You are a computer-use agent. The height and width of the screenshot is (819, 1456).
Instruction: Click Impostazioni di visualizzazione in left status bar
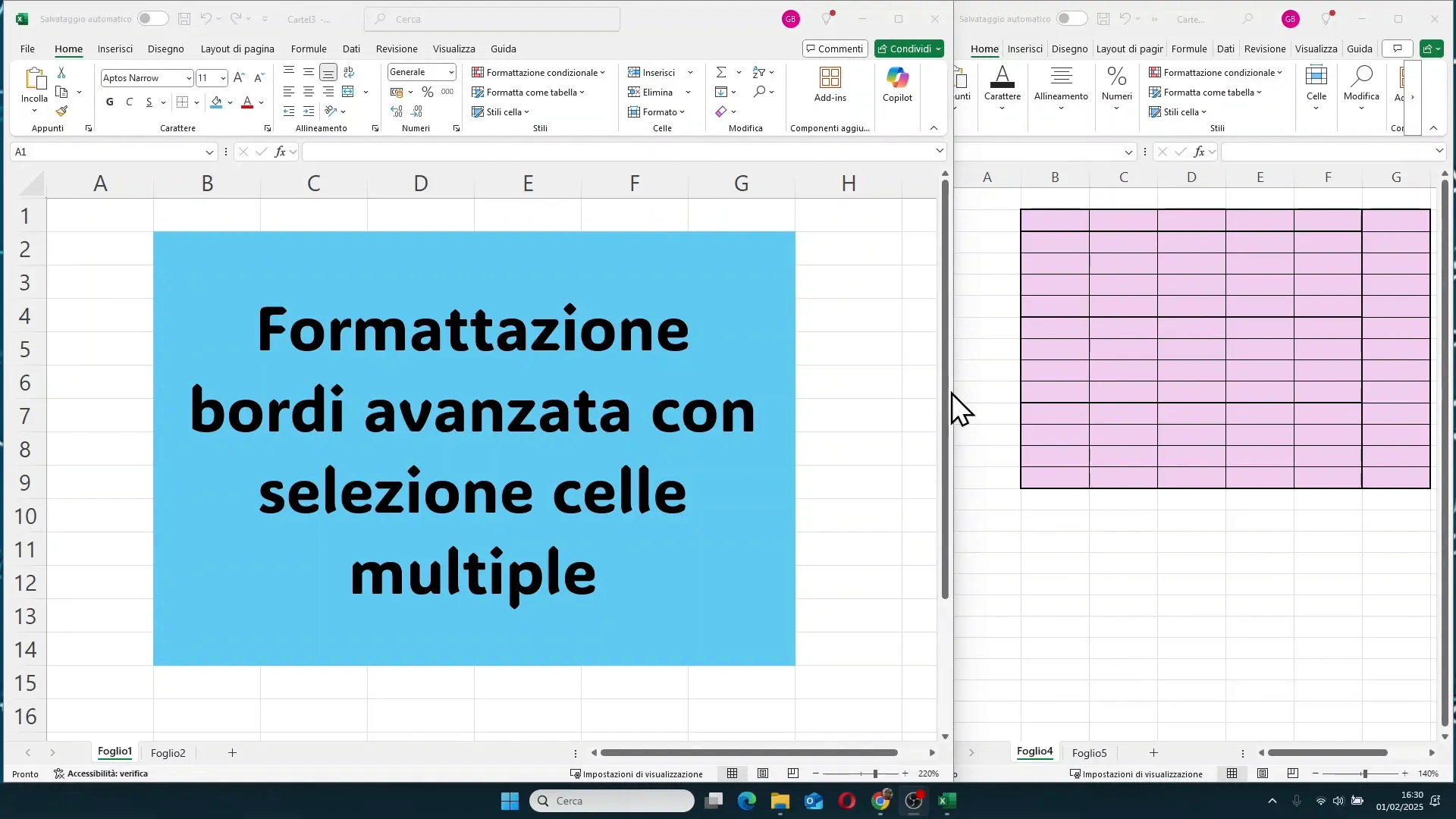click(636, 774)
